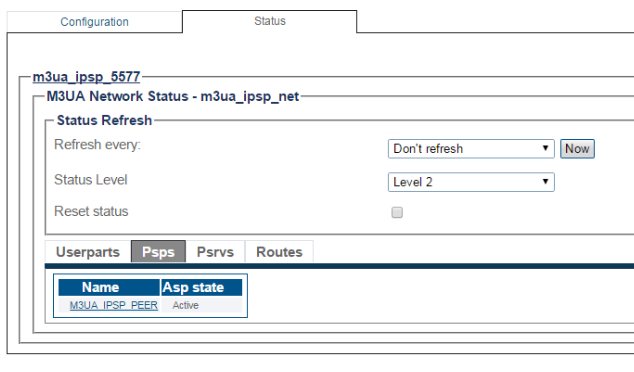Screen dimensions: 634x372
Task: Click the M3UA Network Status heading
Action: coord(173,96)
